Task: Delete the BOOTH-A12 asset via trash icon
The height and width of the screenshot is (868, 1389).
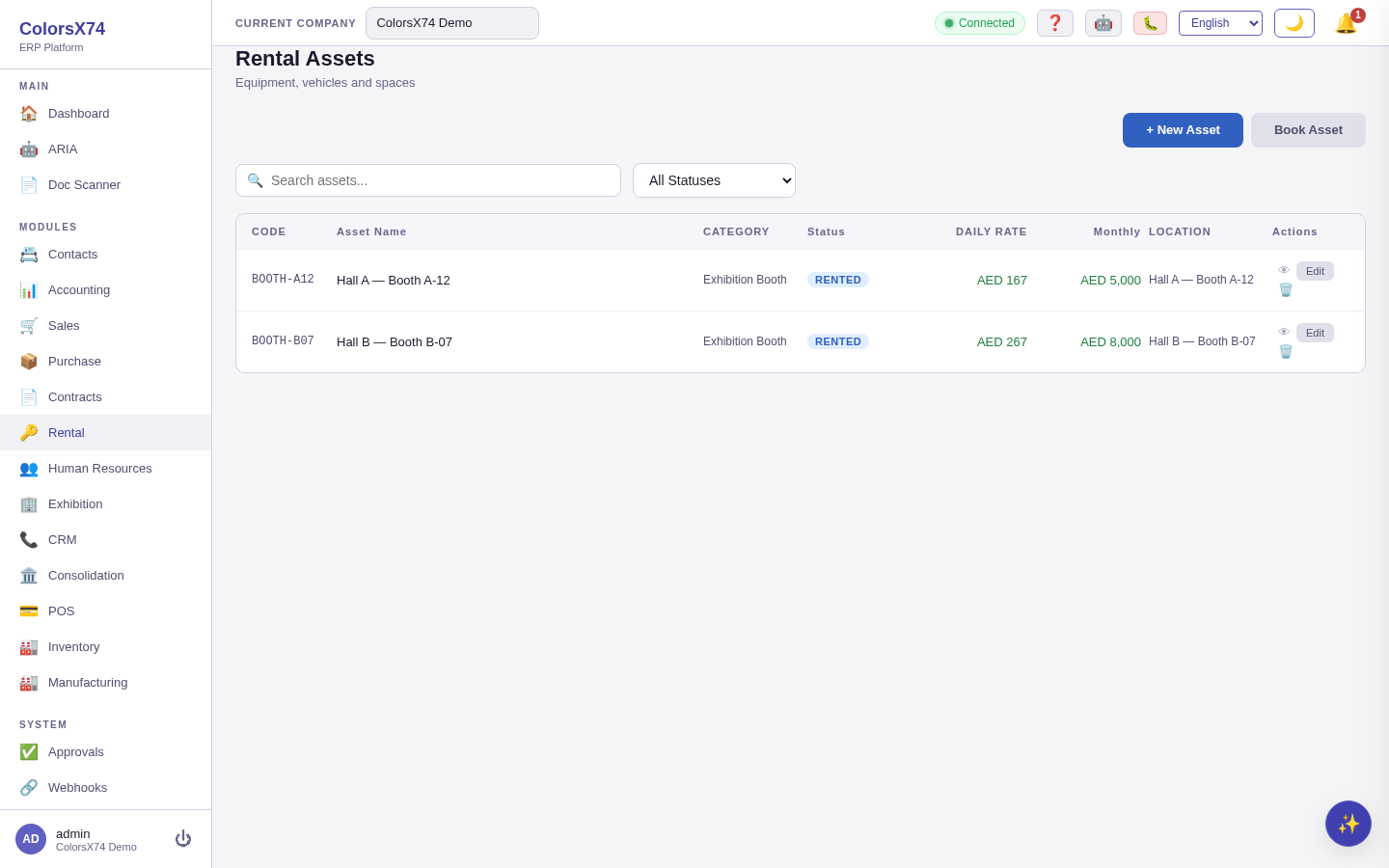Action: coord(1285,289)
